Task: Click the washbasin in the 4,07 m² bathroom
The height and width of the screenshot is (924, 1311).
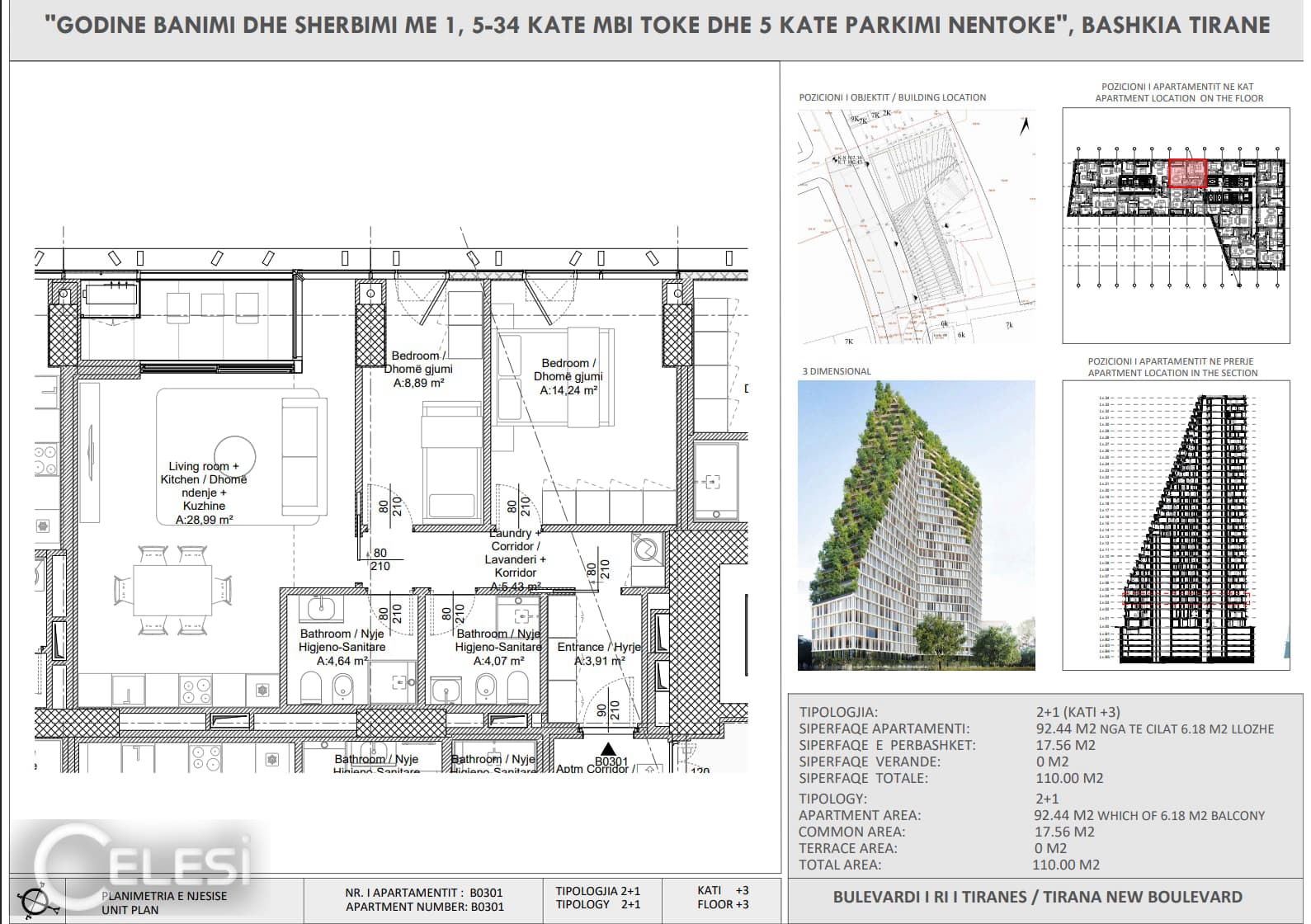Action: (x=446, y=689)
